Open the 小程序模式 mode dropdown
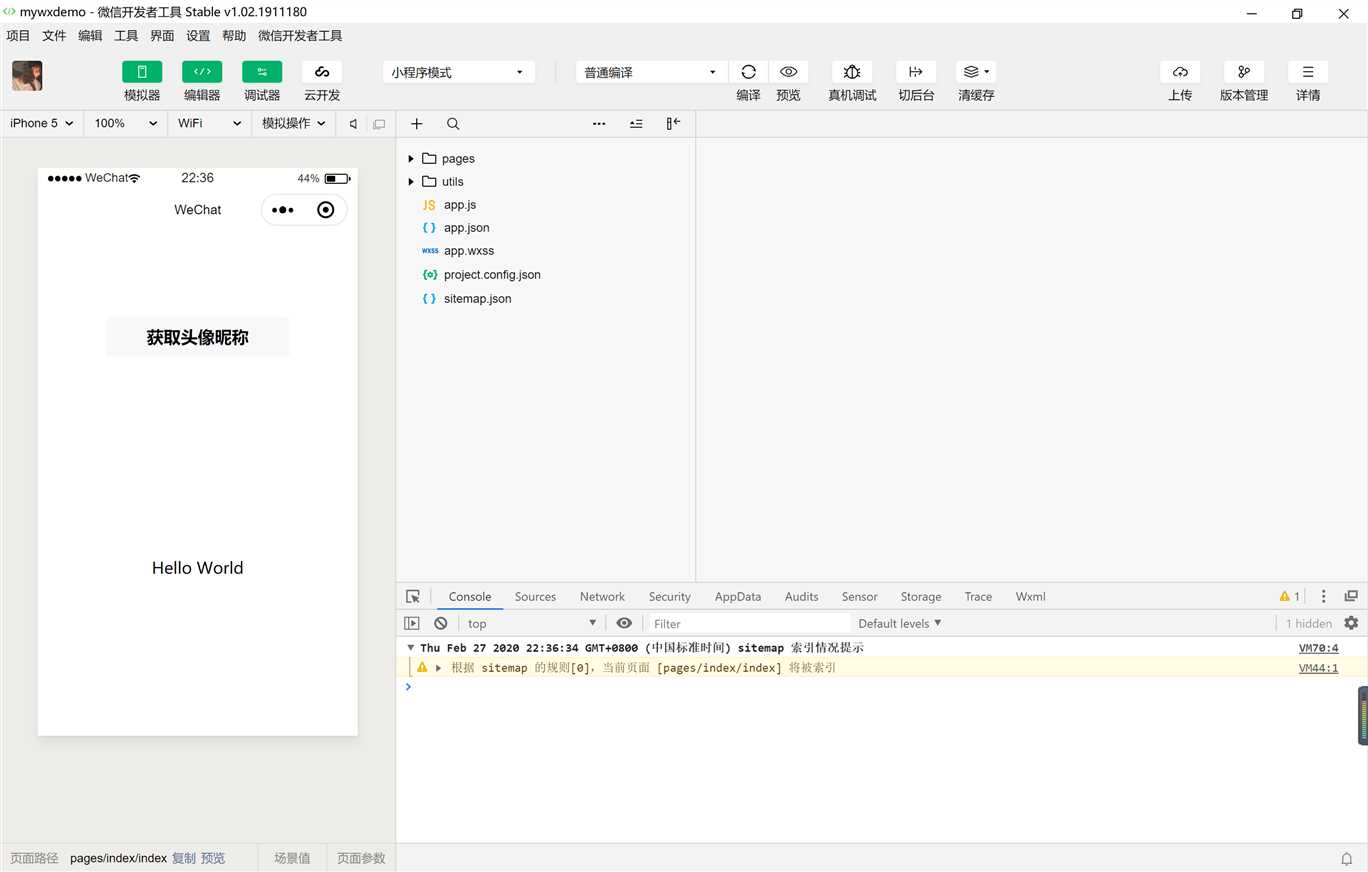The image size is (1368, 872). point(459,72)
